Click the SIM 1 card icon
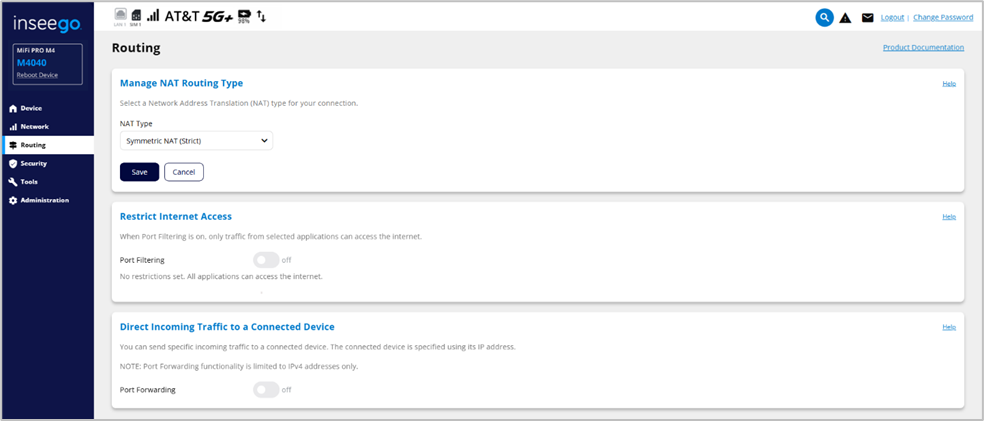The image size is (984, 421). [x=136, y=16]
